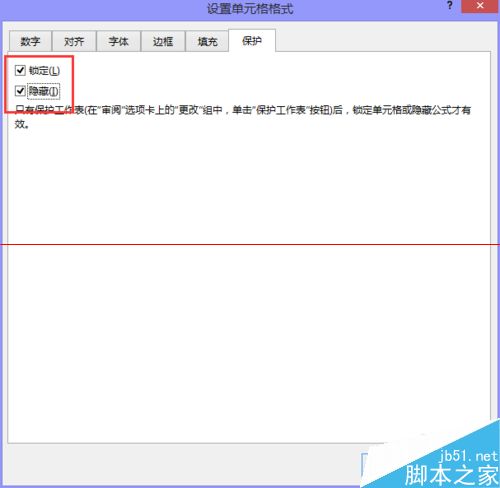
Task: Click the 保护工作表 explanatory note text
Action: (x=243, y=117)
